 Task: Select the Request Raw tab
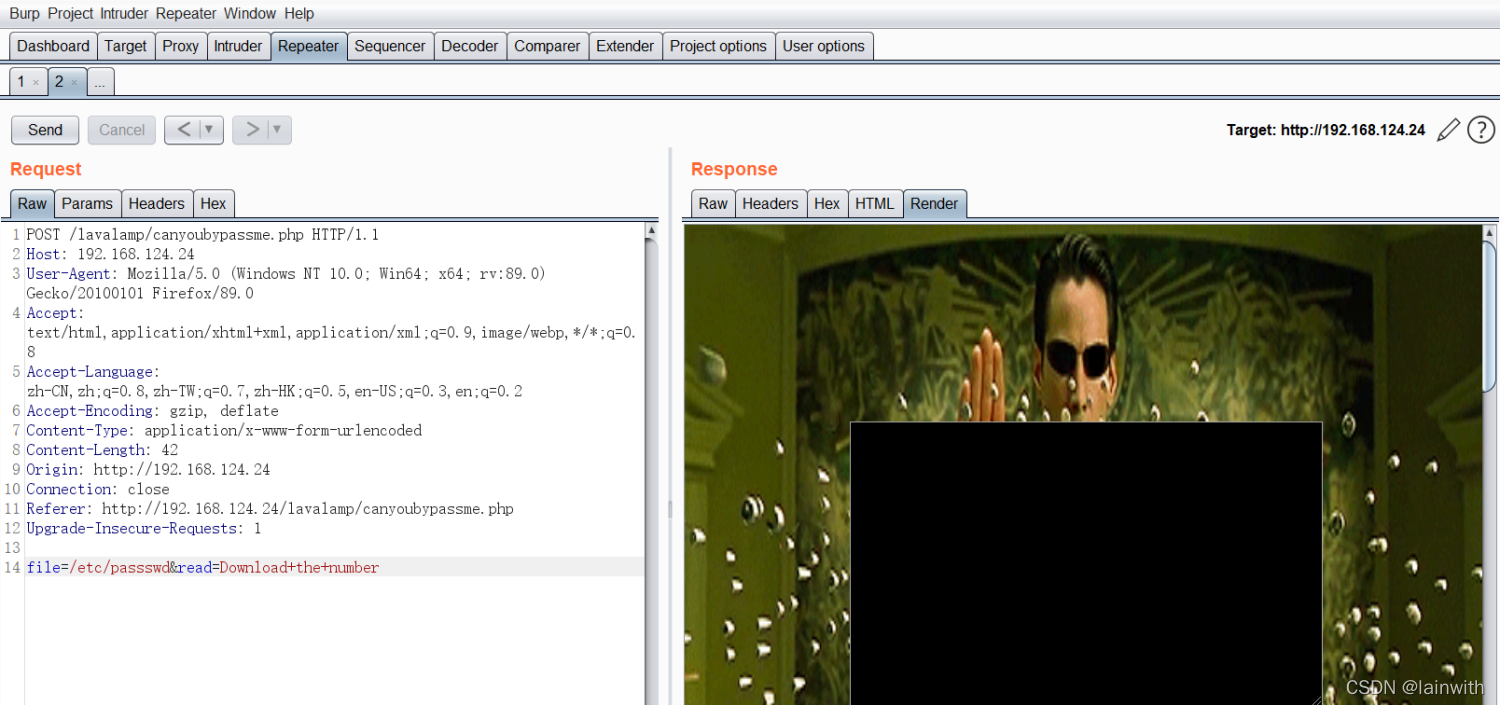tap(32, 203)
